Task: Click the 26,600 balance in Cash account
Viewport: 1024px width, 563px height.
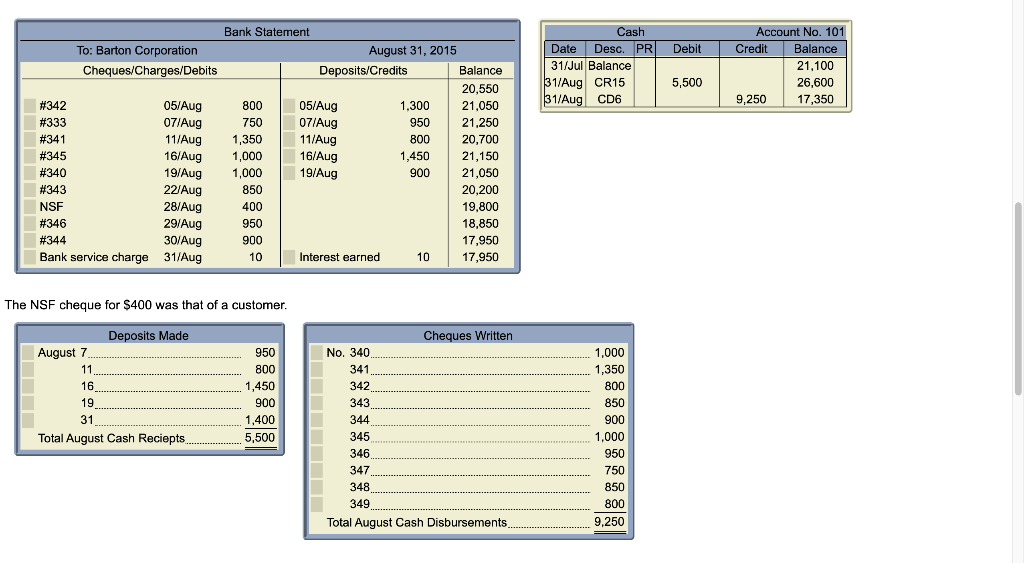Action: [815, 83]
